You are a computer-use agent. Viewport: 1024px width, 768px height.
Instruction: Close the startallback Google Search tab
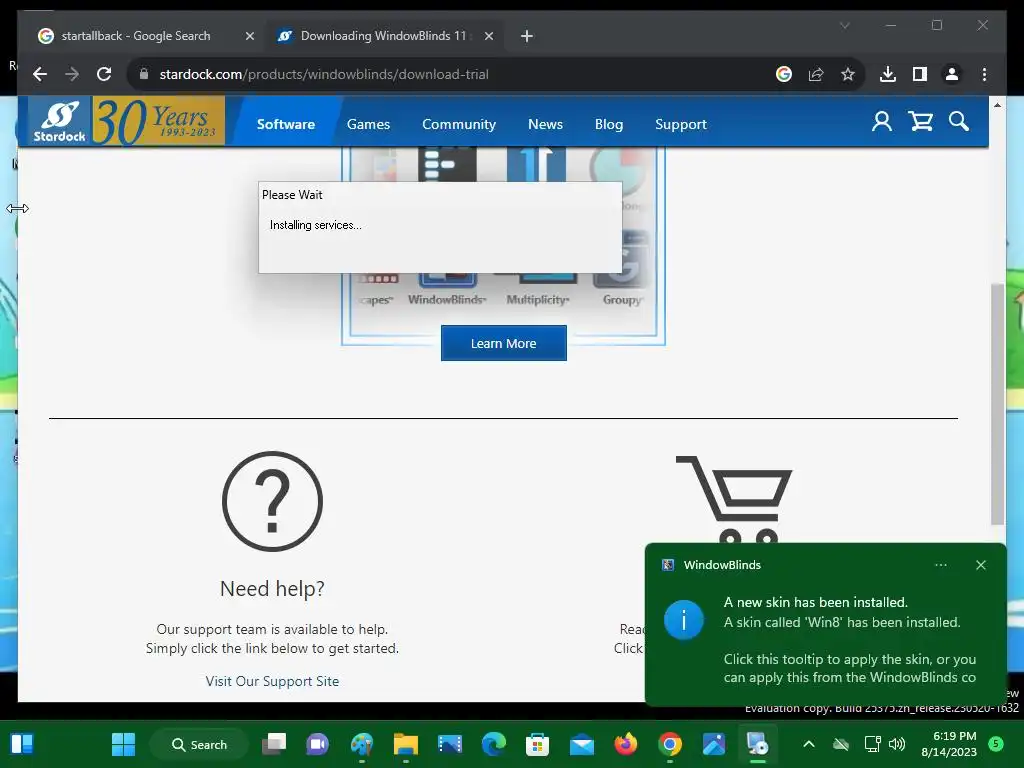pyautogui.click(x=249, y=36)
